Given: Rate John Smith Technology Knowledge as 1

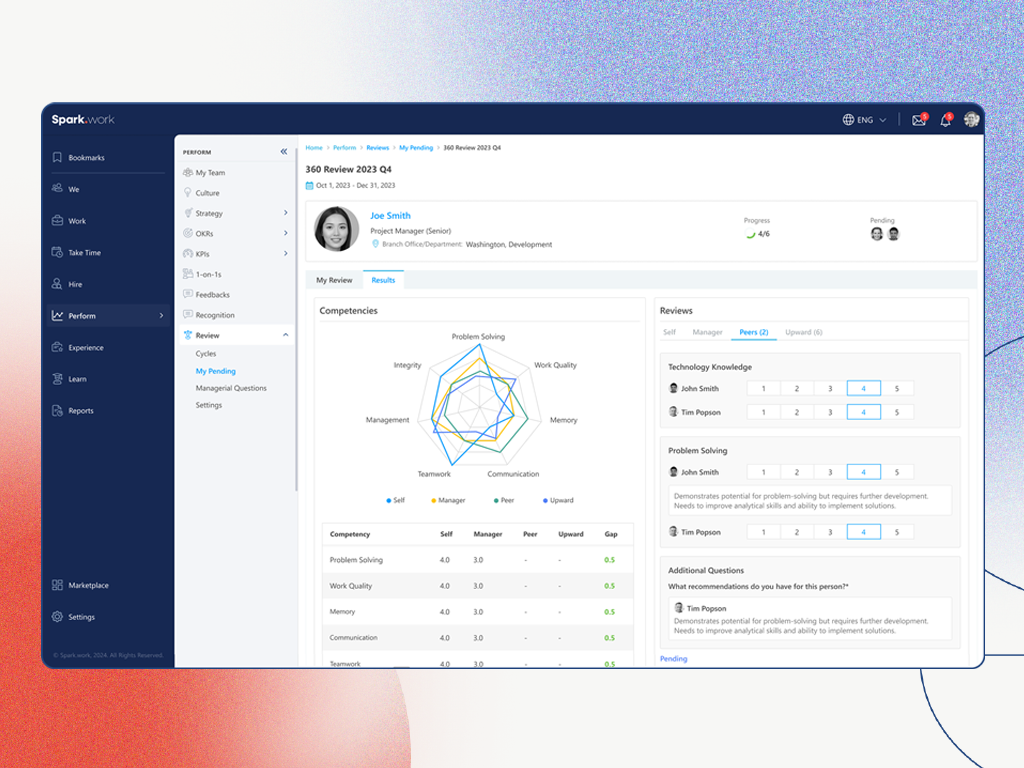Looking at the screenshot, I should (x=763, y=389).
